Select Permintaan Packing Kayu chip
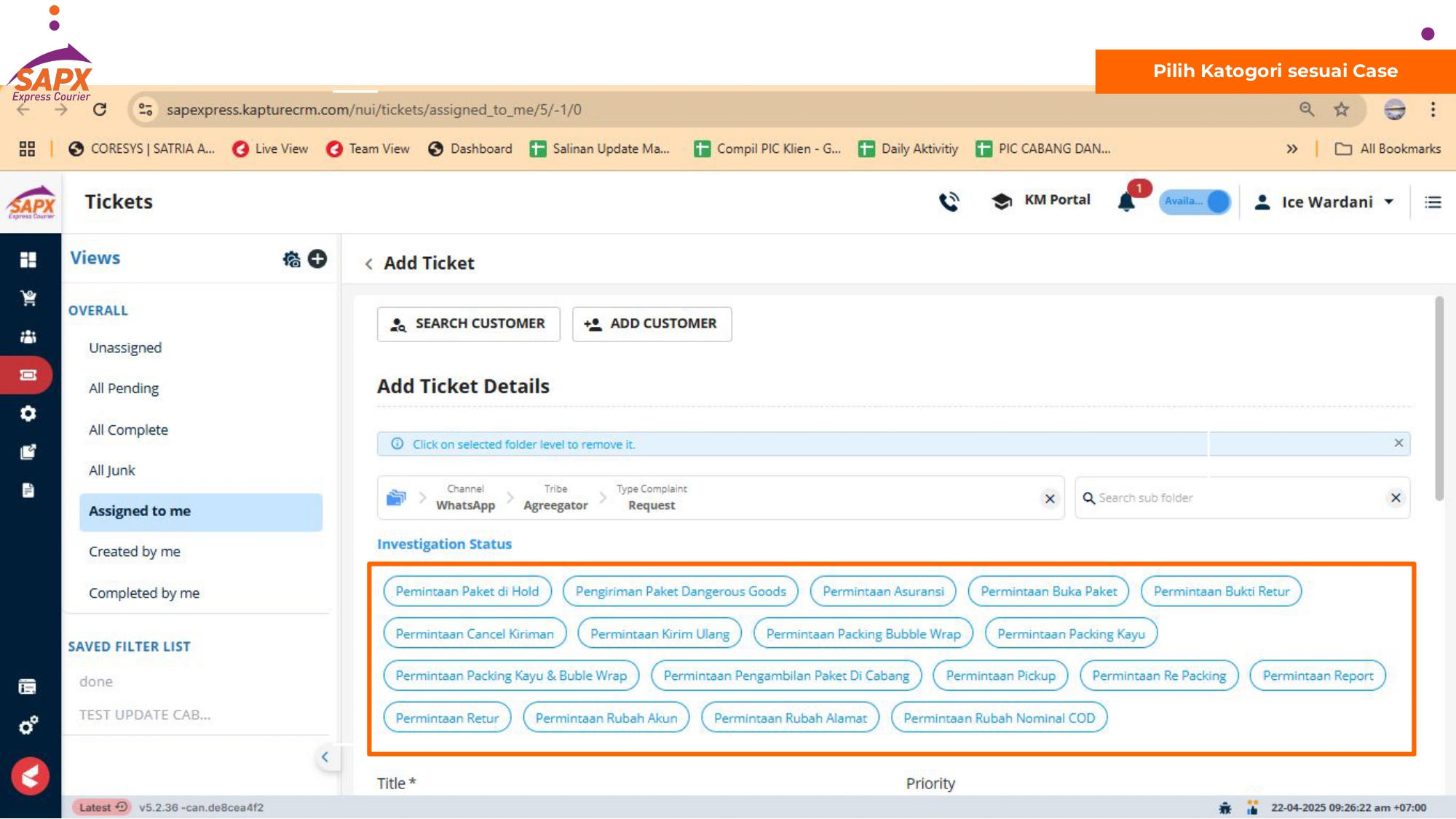 point(1071,633)
